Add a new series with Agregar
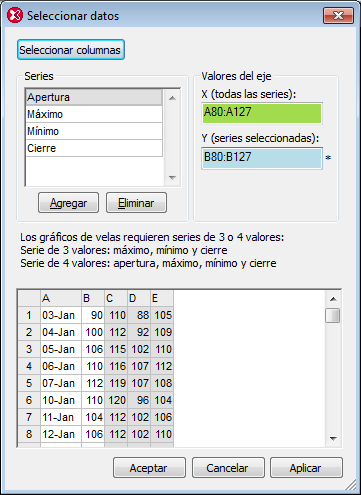The image size is (361, 495). click(x=68, y=203)
